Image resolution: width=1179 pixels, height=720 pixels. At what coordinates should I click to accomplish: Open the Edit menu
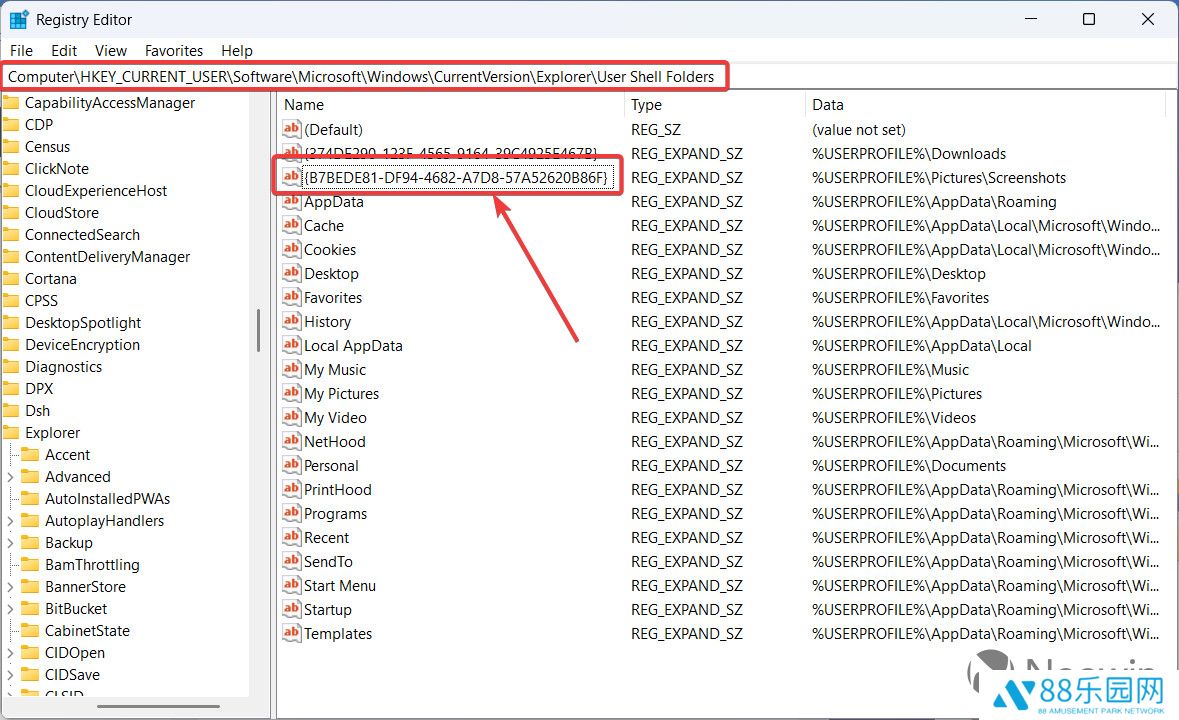coord(64,51)
